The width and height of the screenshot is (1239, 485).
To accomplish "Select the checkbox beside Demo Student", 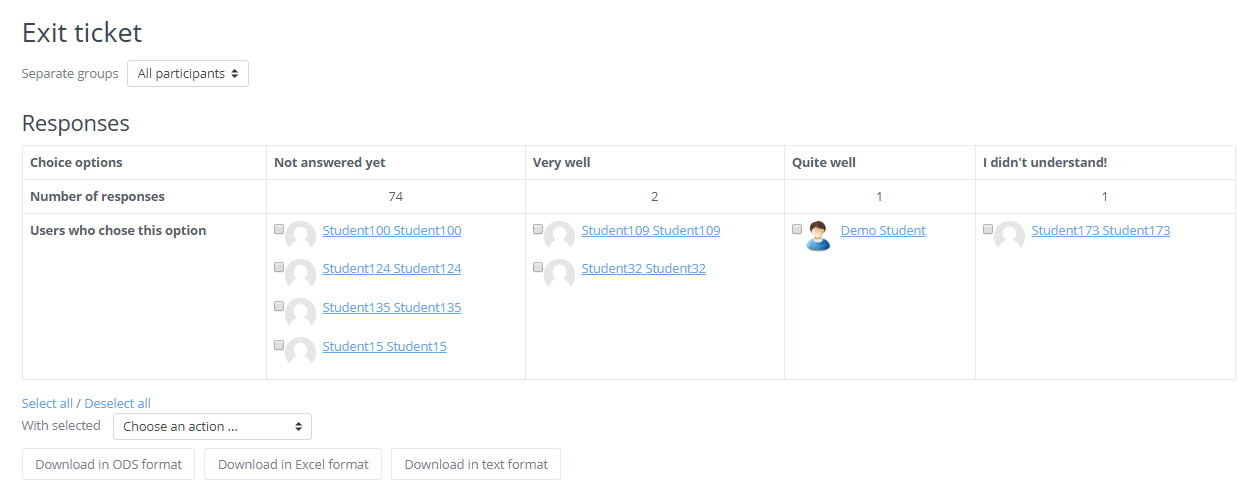I will point(797,229).
